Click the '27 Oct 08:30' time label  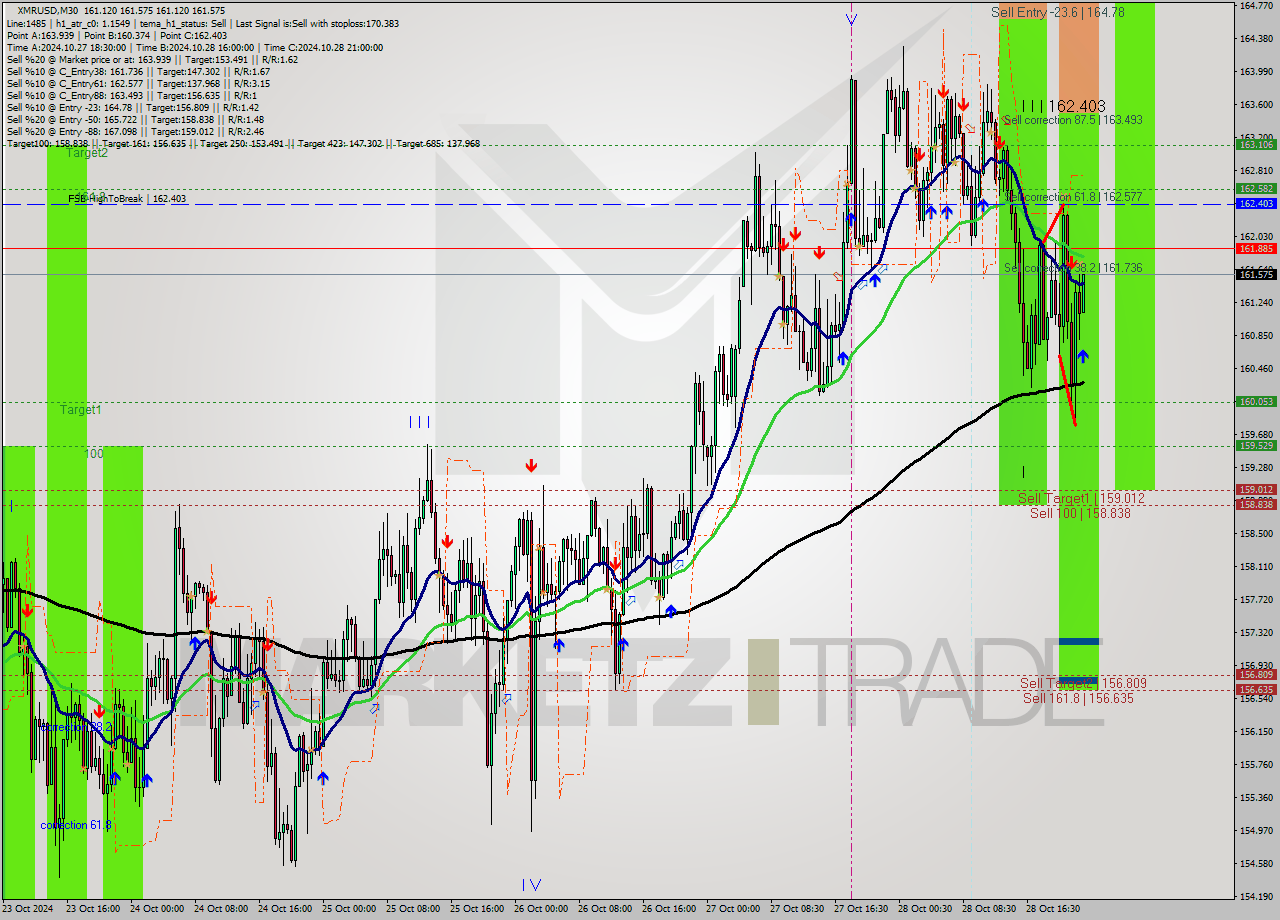point(796,909)
